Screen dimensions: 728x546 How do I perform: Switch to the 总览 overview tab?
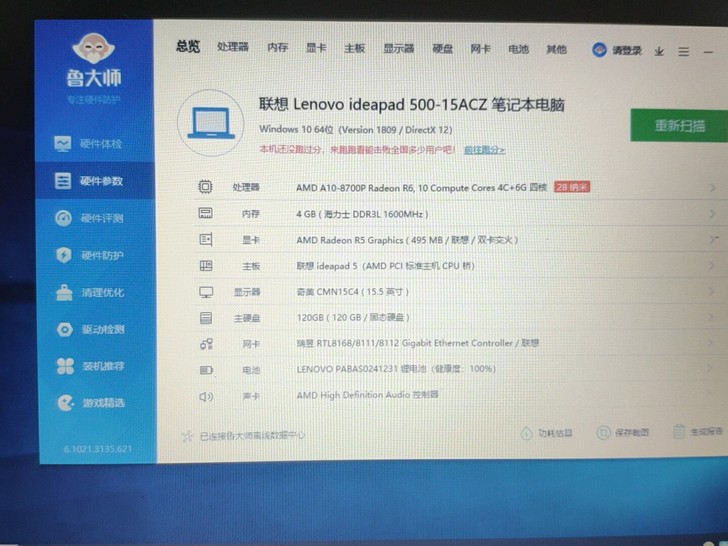[x=188, y=46]
